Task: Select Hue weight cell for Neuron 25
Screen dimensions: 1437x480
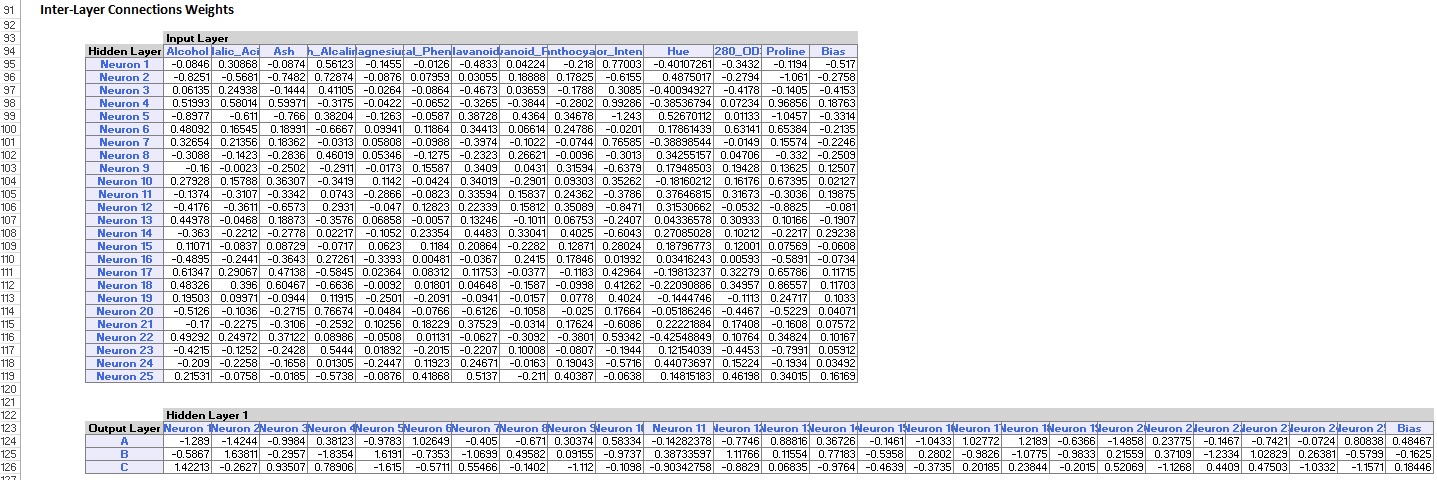Action: (x=679, y=376)
